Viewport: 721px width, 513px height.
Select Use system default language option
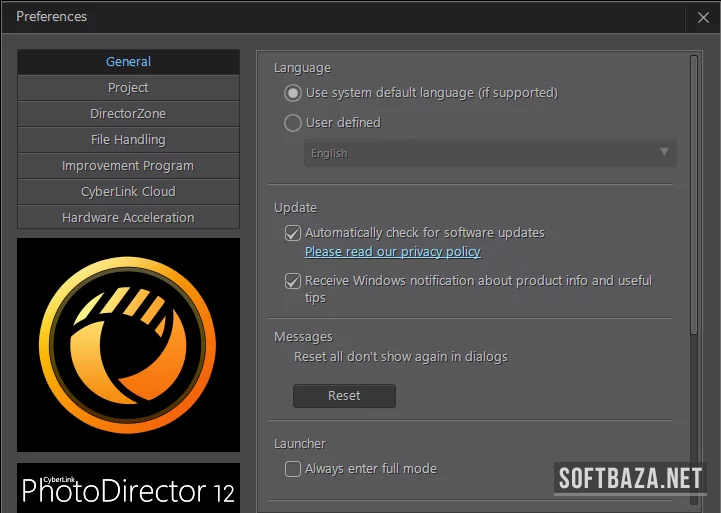(x=293, y=93)
